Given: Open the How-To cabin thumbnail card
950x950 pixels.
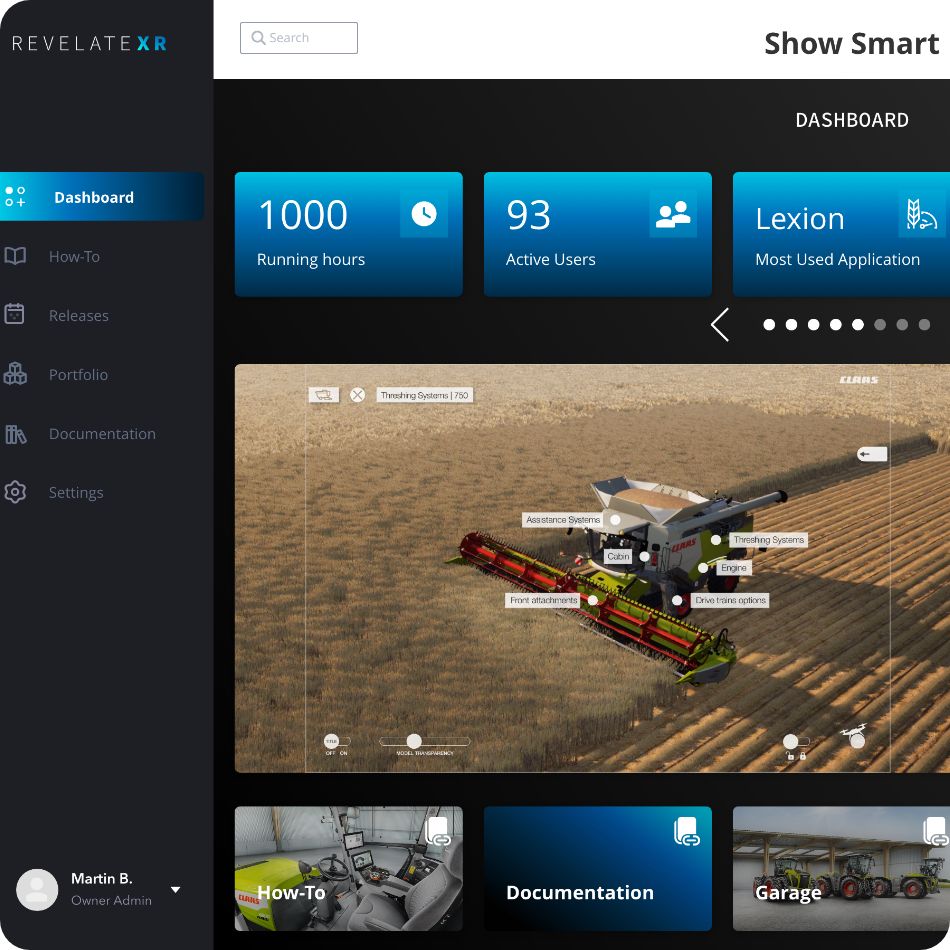Looking at the screenshot, I should point(348,868).
